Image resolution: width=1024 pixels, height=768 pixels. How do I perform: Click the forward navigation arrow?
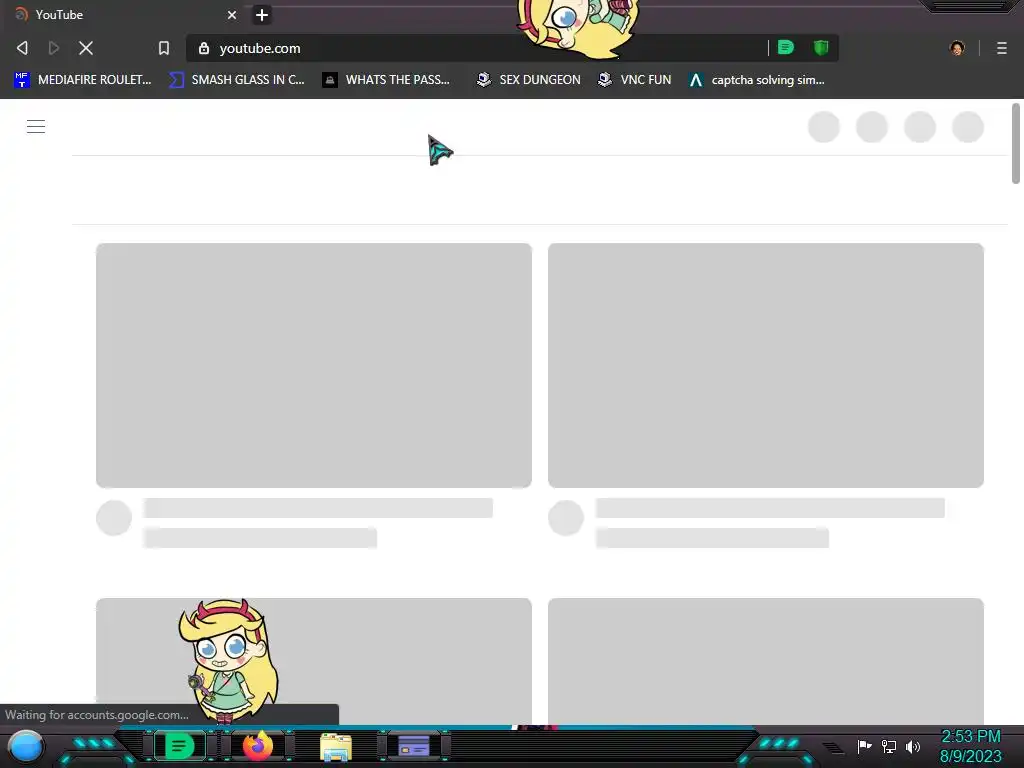tap(54, 48)
